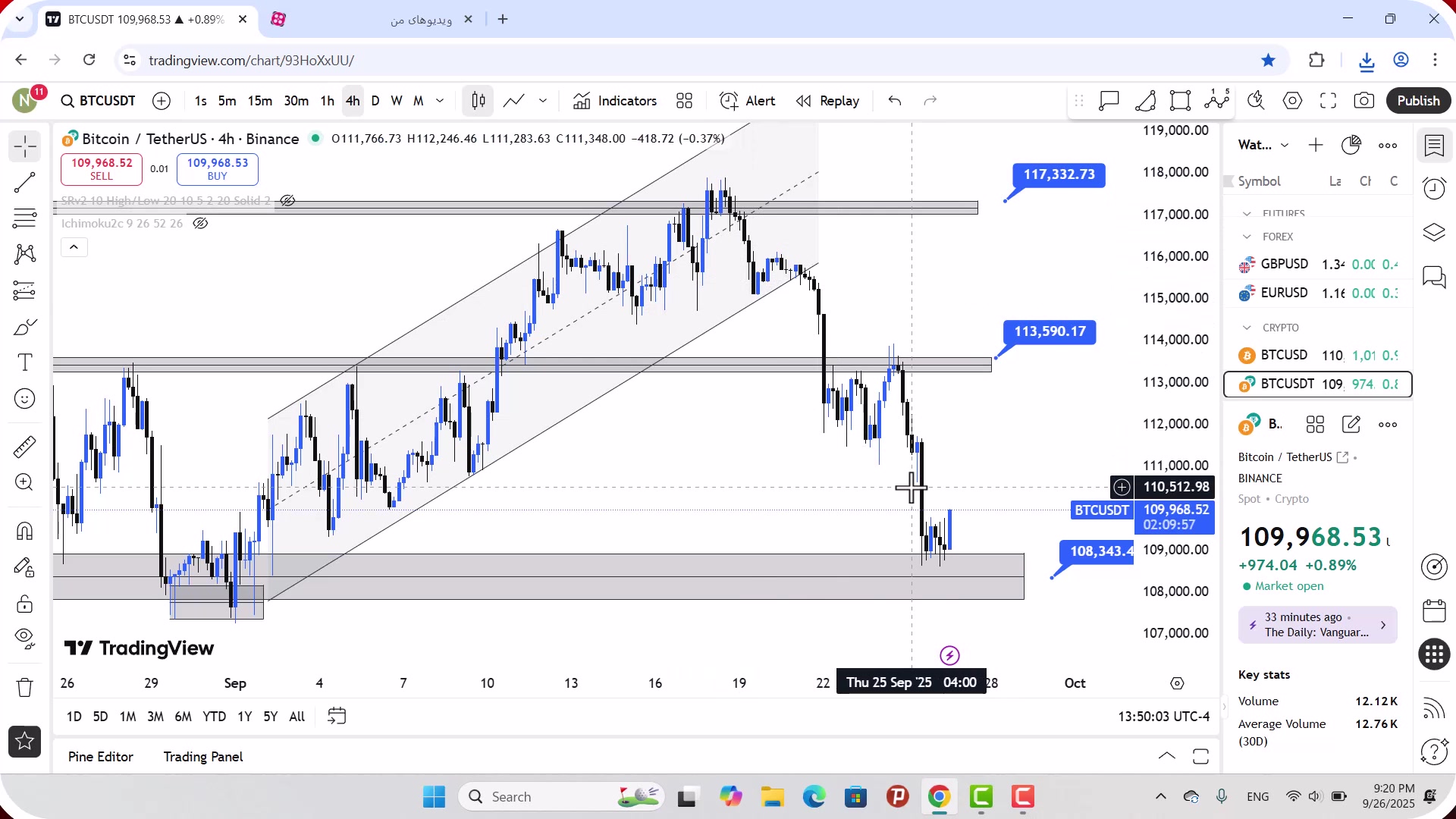The image size is (1456, 819).
Task: Toggle visibility of Ichimoku2c indicator
Action: pyautogui.click(x=200, y=224)
